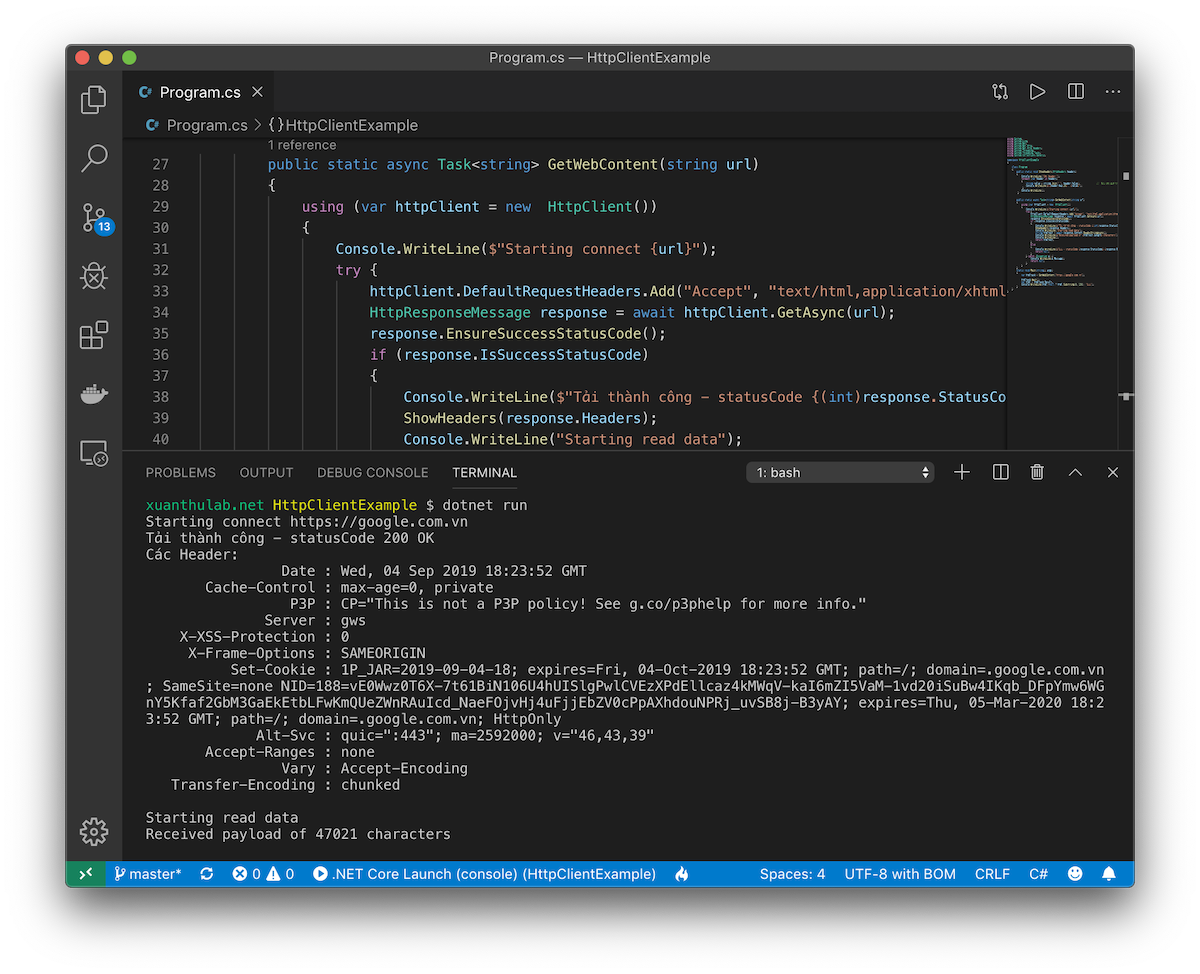Click 'Starting connect https://google.com.vn' terminal line
This screenshot has height=974, width=1200.
[x=307, y=521]
